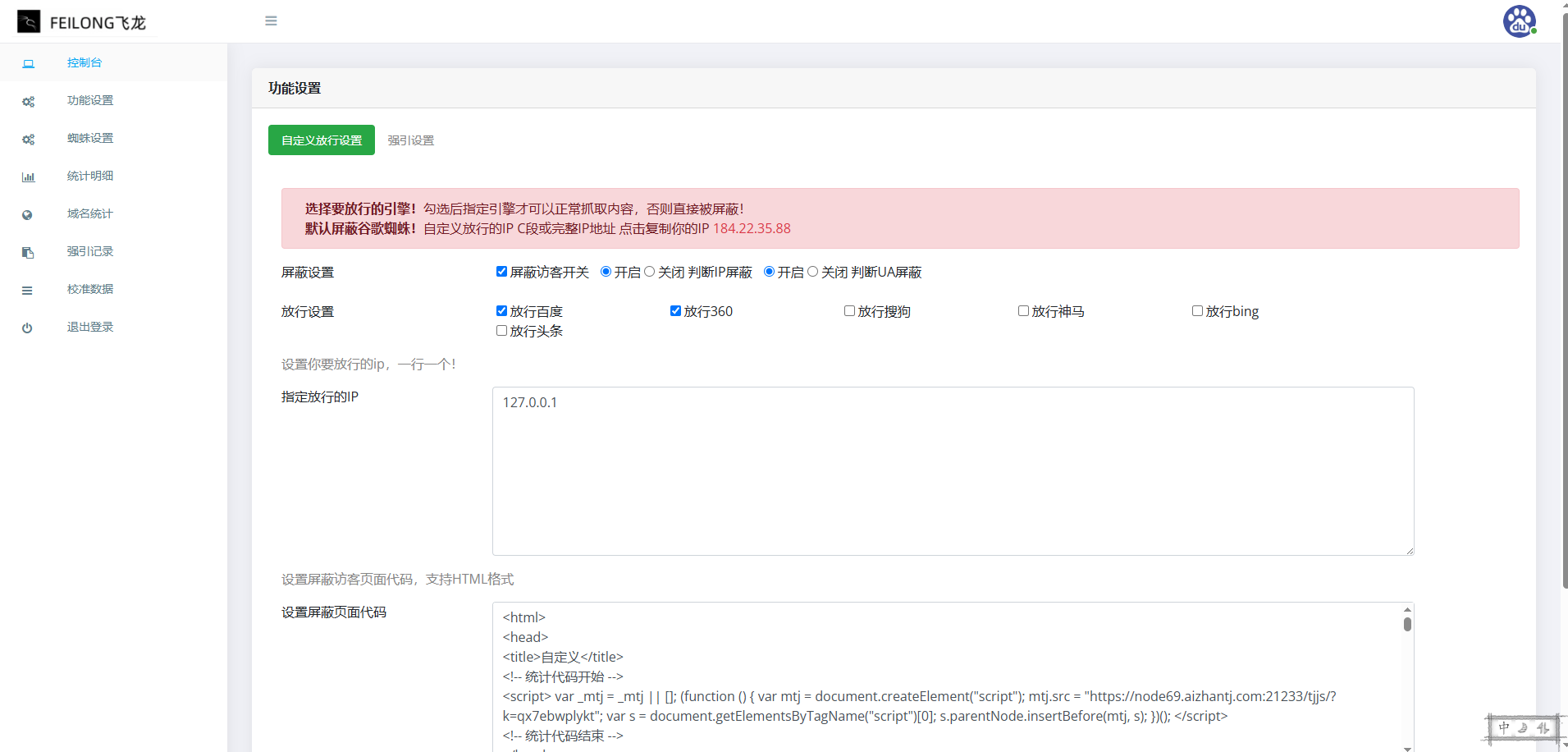1568x752 pixels.
Task: Select the 自定义放行设置 tab
Action: pyautogui.click(x=322, y=140)
